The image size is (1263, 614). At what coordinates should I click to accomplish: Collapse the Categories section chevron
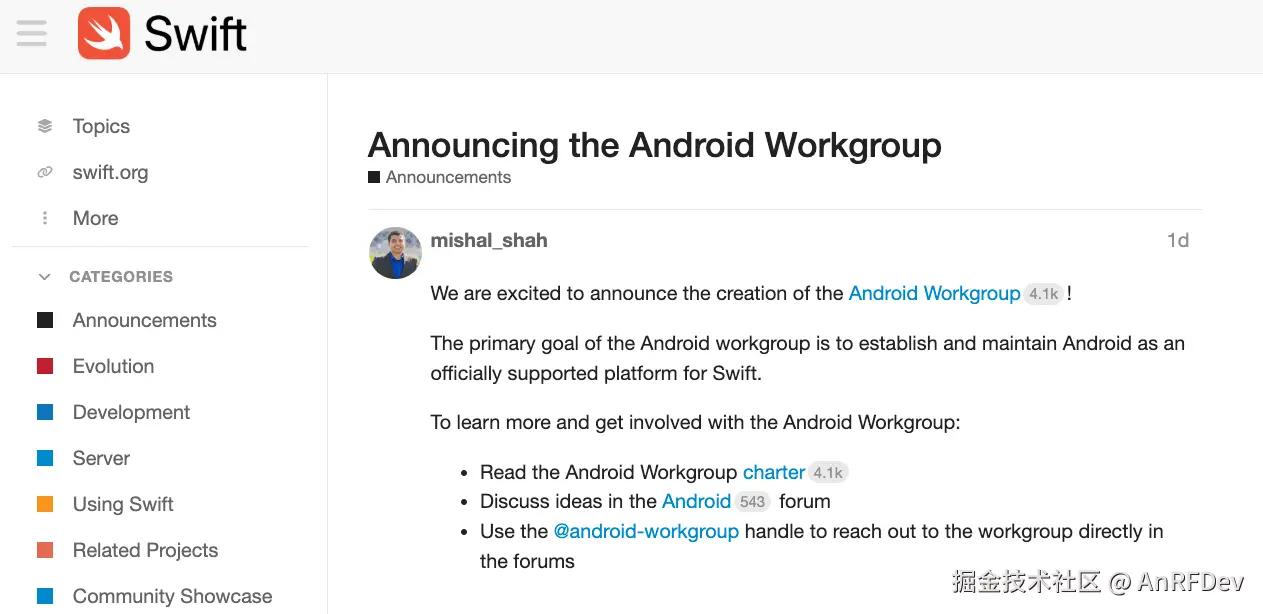[x=44, y=276]
